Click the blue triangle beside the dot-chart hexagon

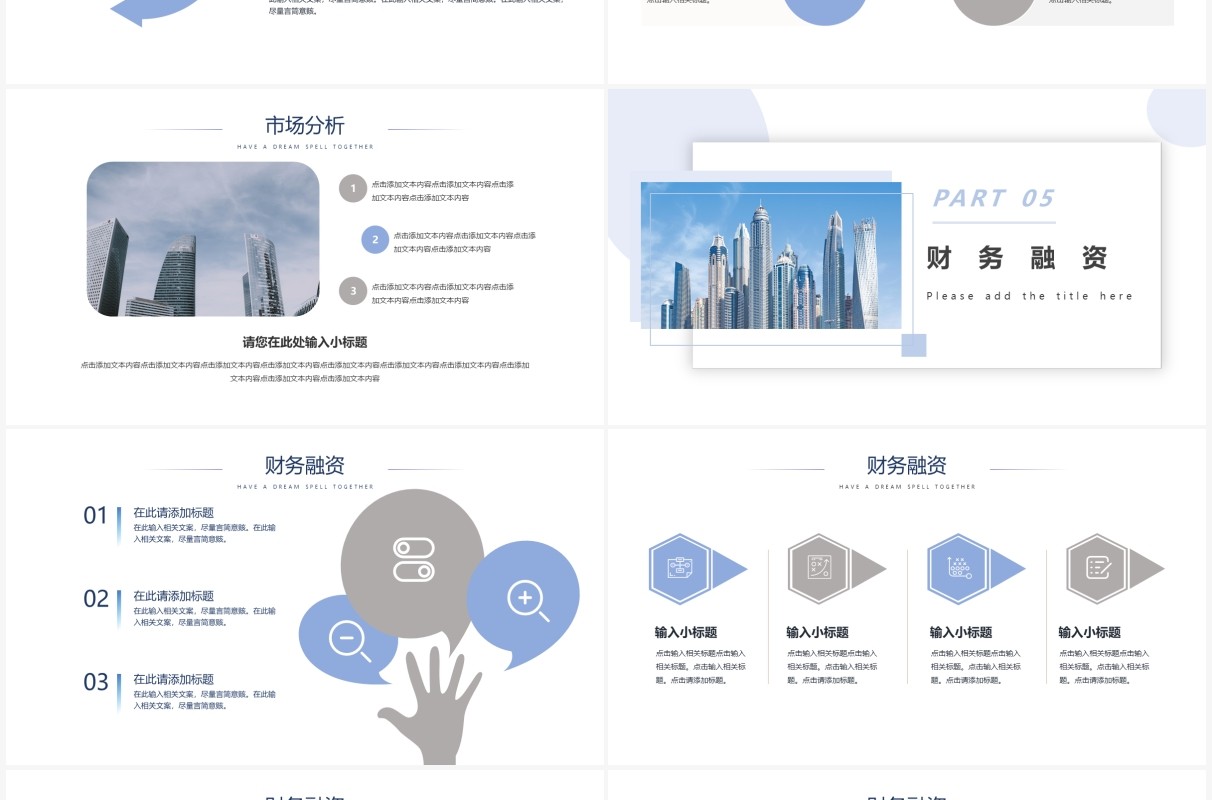click(1007, 569)
